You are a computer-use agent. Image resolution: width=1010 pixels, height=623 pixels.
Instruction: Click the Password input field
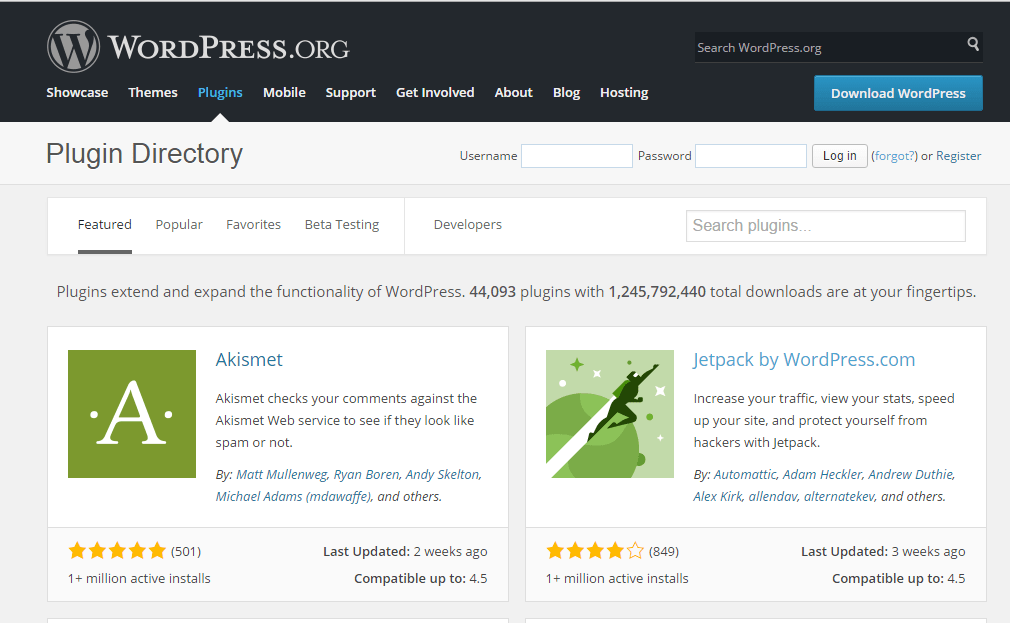click(750, 156)
